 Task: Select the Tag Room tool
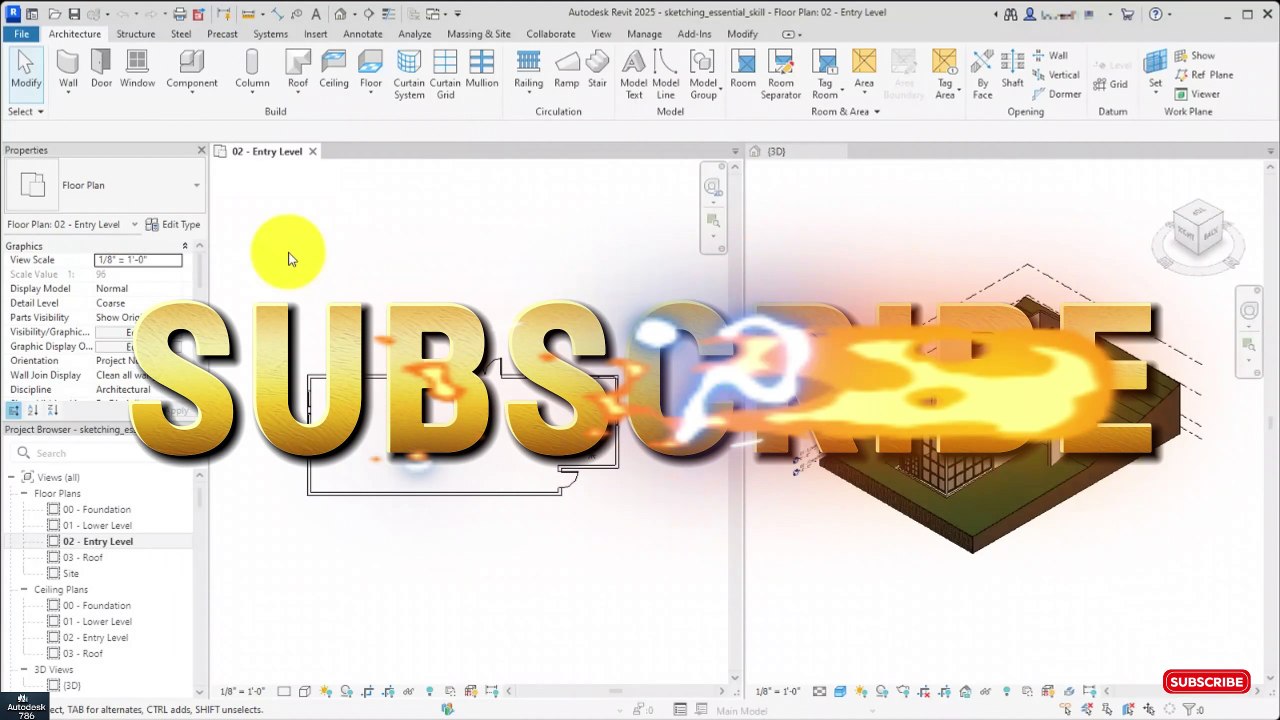[x=825, y=75]
